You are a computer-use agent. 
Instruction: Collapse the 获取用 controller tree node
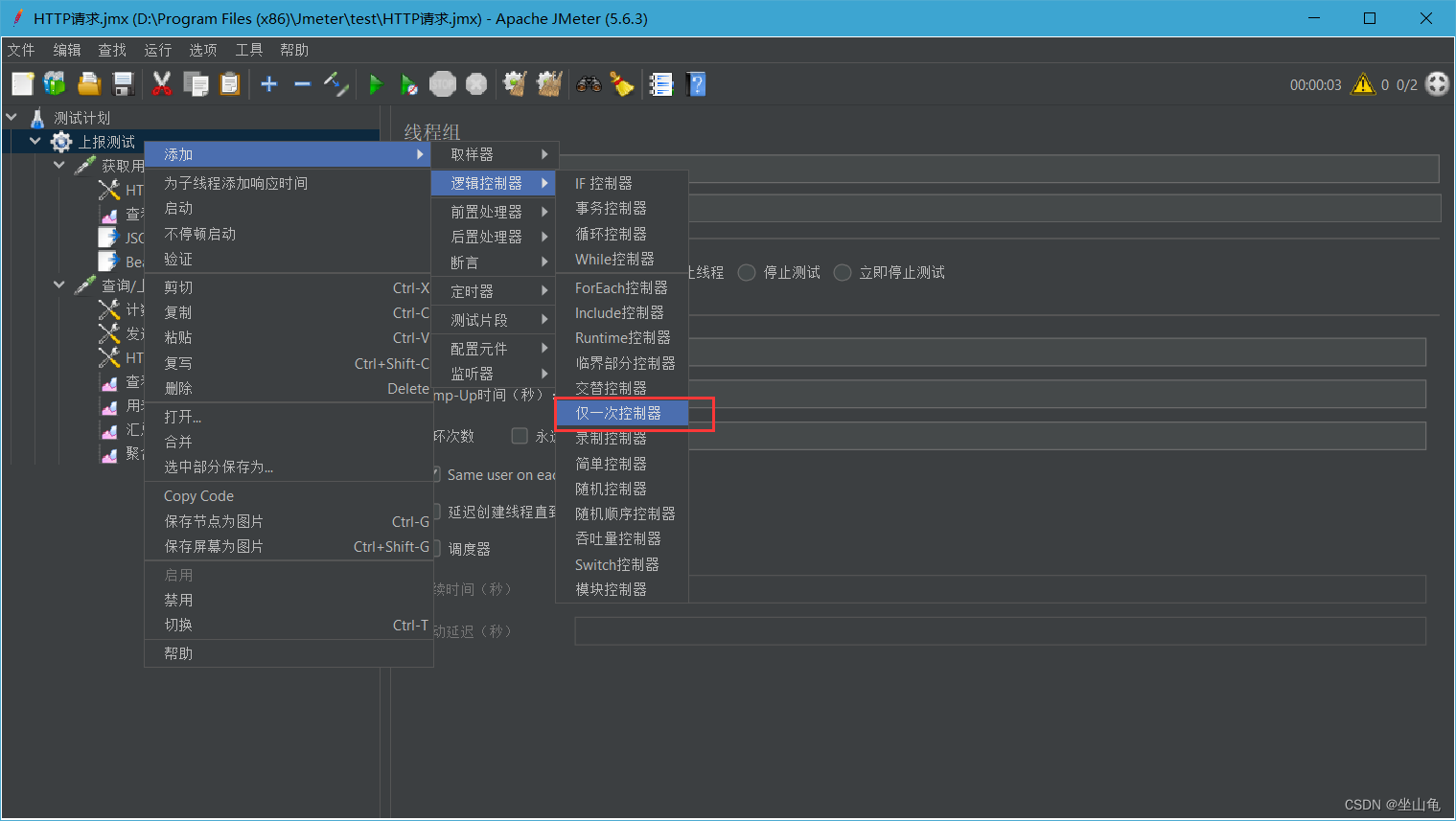pyautogui.click(x=59, y=166)
